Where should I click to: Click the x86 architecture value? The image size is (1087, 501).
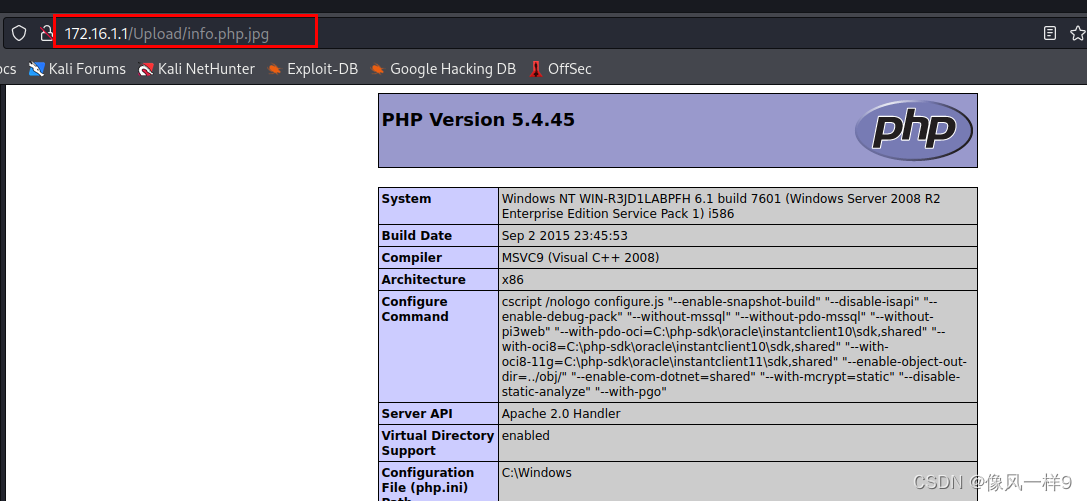pos(513,280)
